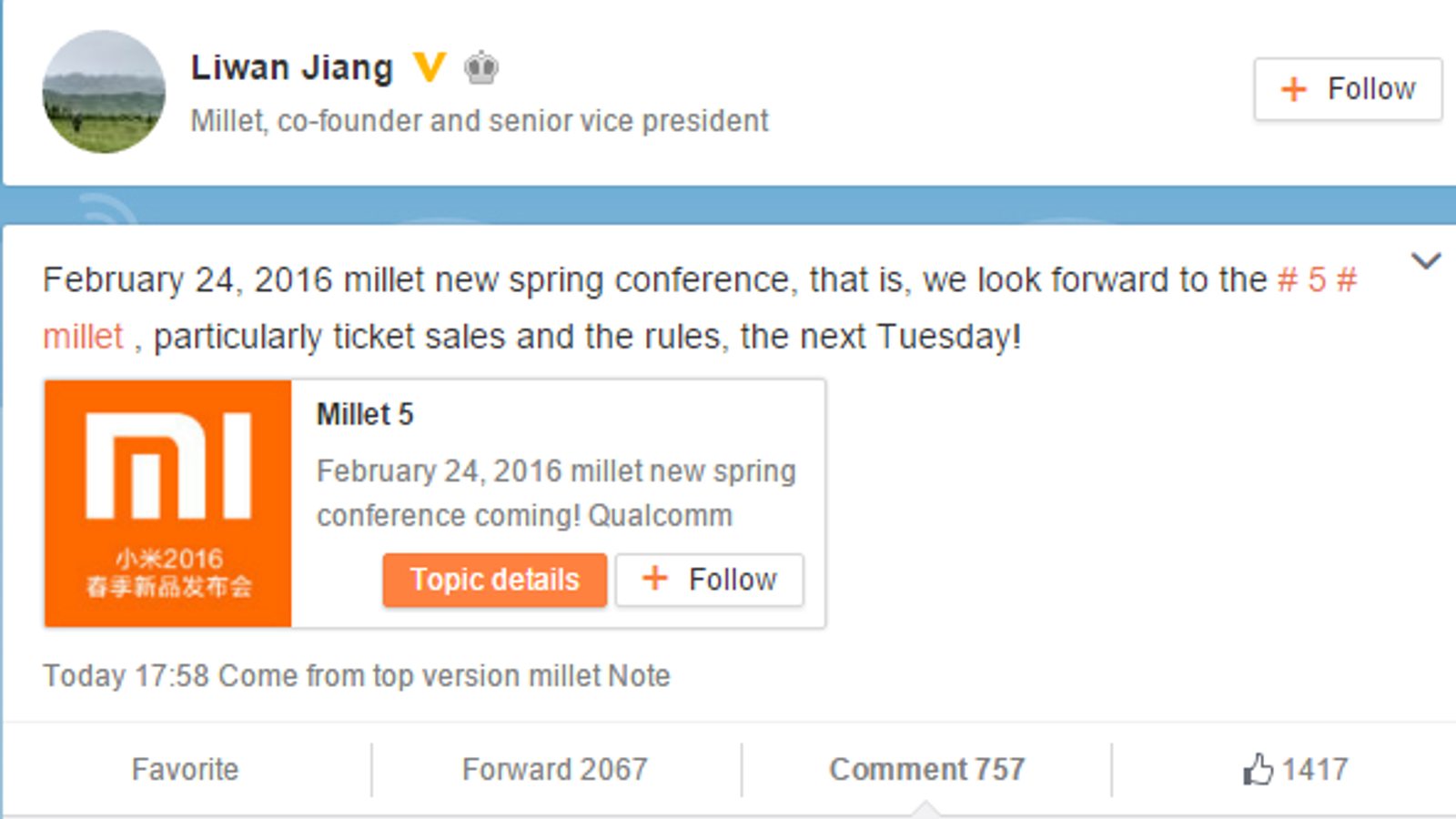Click the orange verified V badge
This screenshot has height=819, width=1456.
coord(429,67)
